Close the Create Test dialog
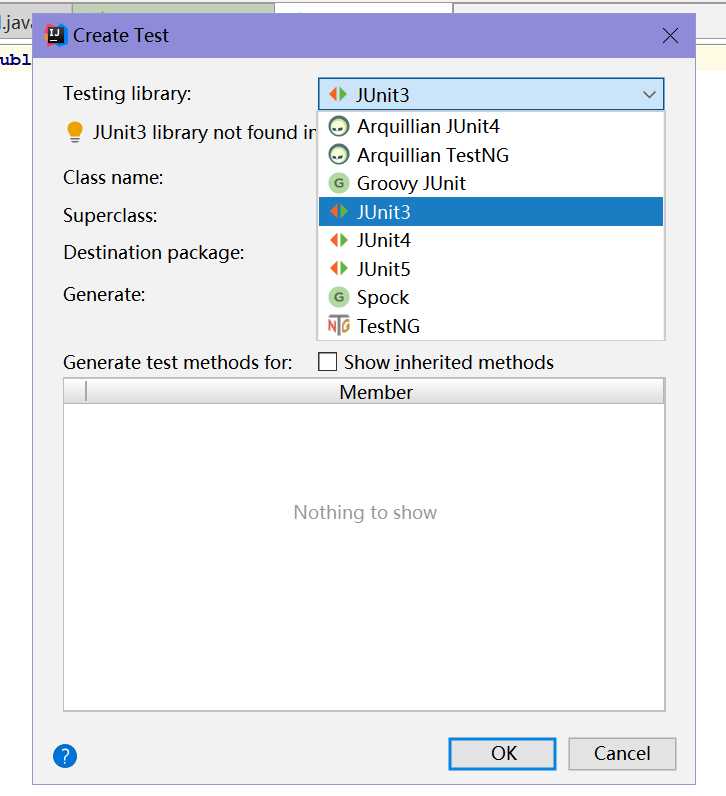The image size is (726, 796). click(670, 36)
